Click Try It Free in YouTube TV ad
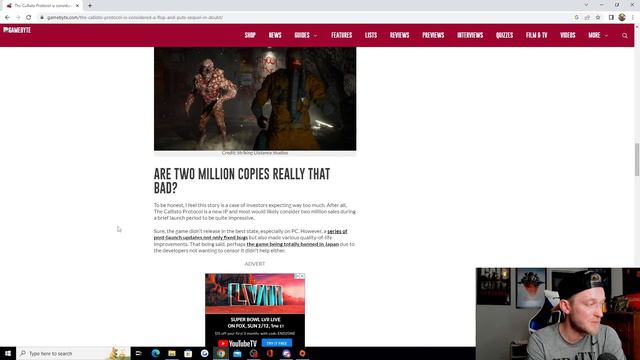Screen dimensions: 640x360 click(x=277, y=343)
